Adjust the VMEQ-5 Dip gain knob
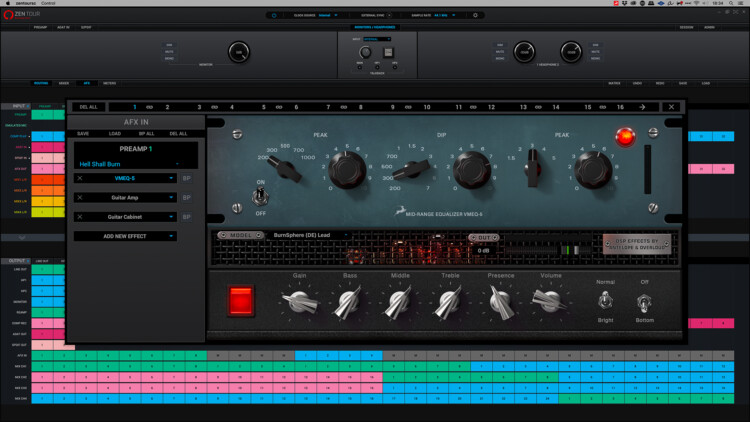Image resolution: width=750 pixels, height=422 pixels. tap(472, 169)
